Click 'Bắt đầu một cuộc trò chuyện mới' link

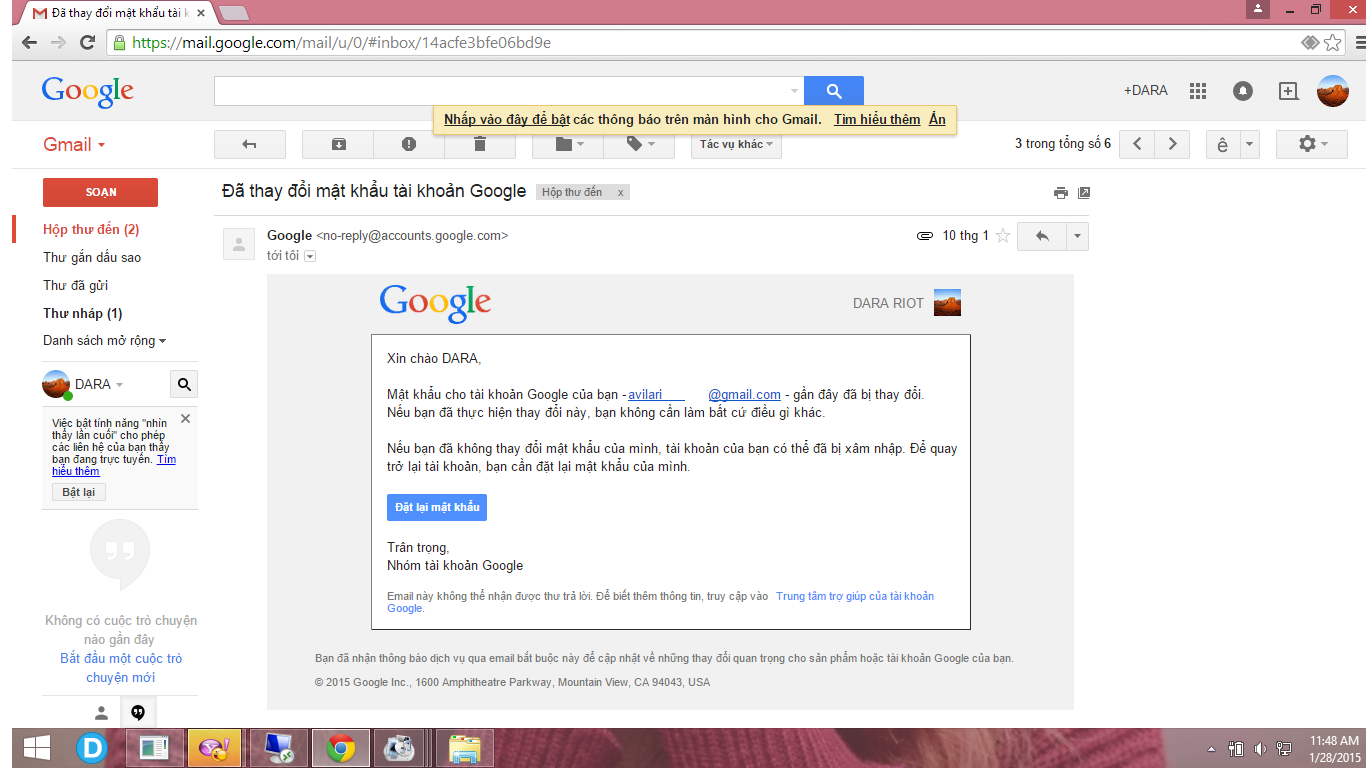121,668
